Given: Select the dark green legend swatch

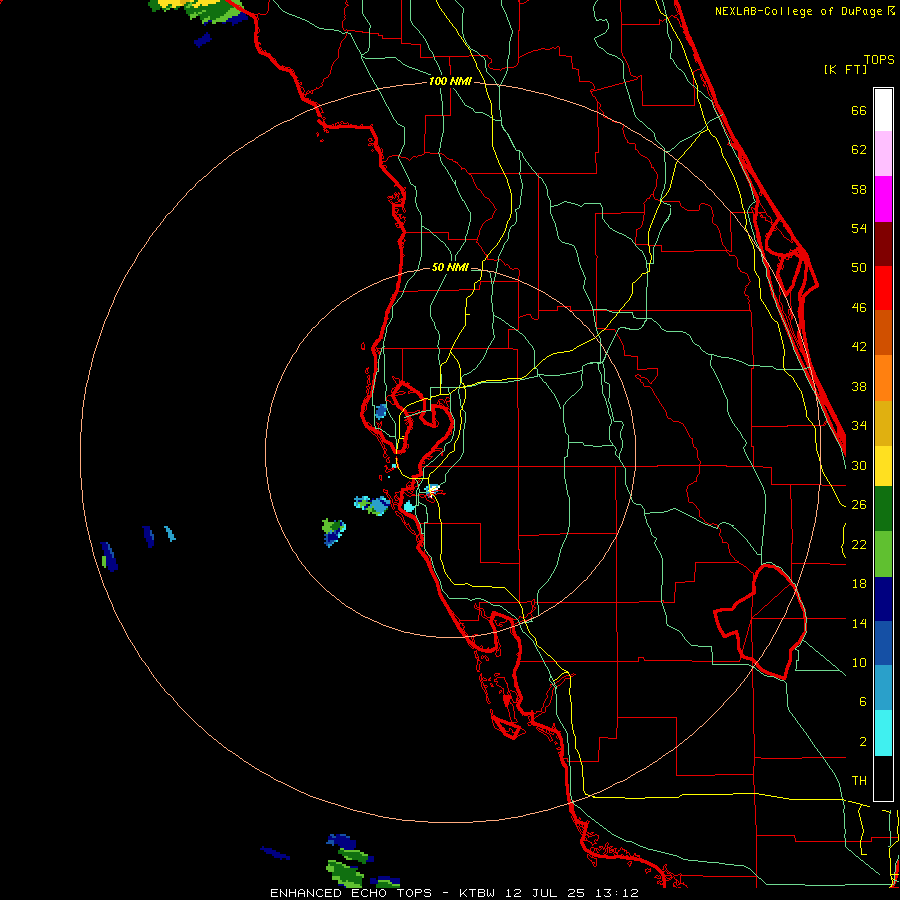Looking at the screenshot, I should click(883, 509).
